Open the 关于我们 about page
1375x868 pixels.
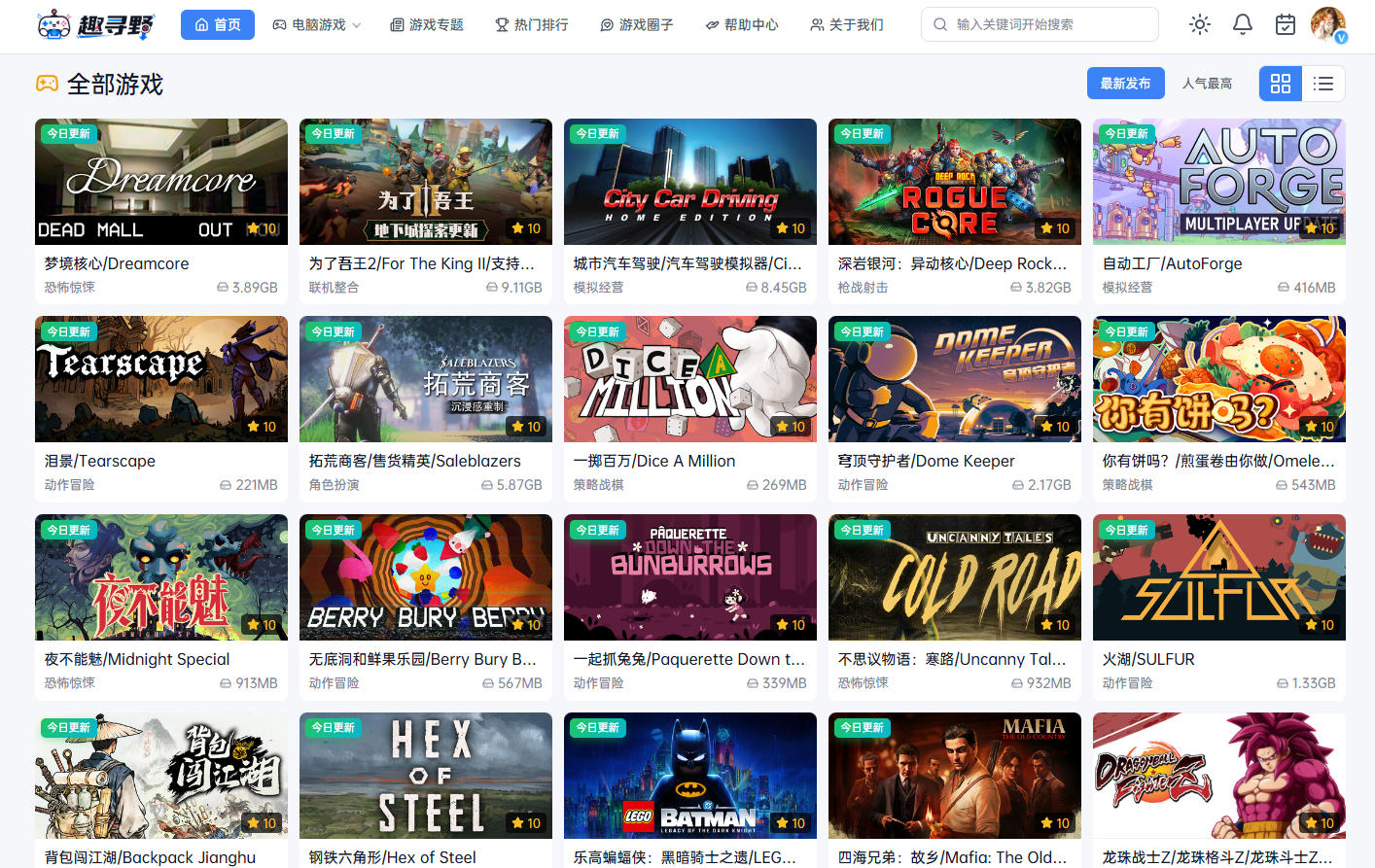pyautogui.click(x=847, y=24)
